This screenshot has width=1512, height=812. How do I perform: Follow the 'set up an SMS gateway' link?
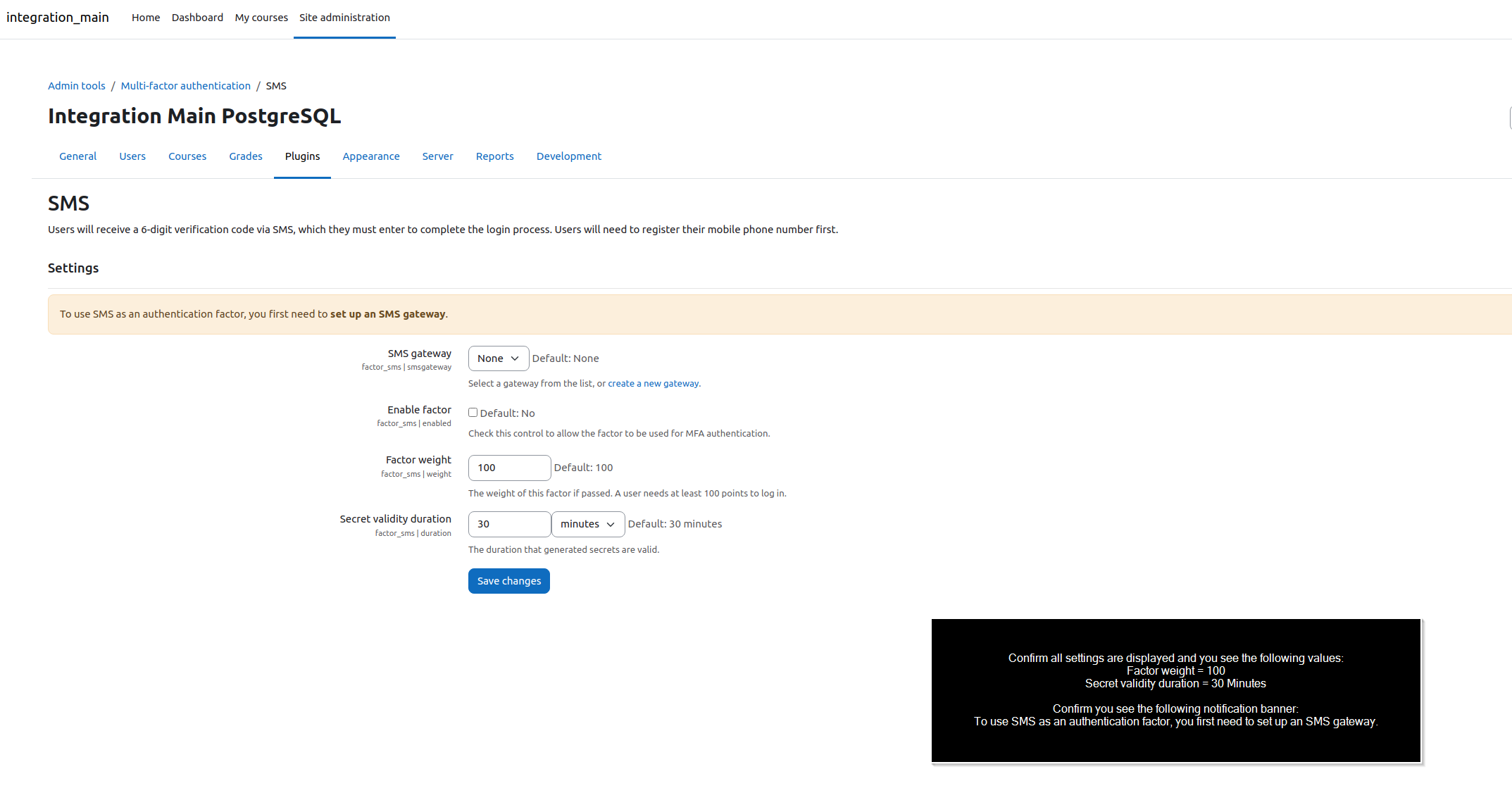click(x=387, y=314)
